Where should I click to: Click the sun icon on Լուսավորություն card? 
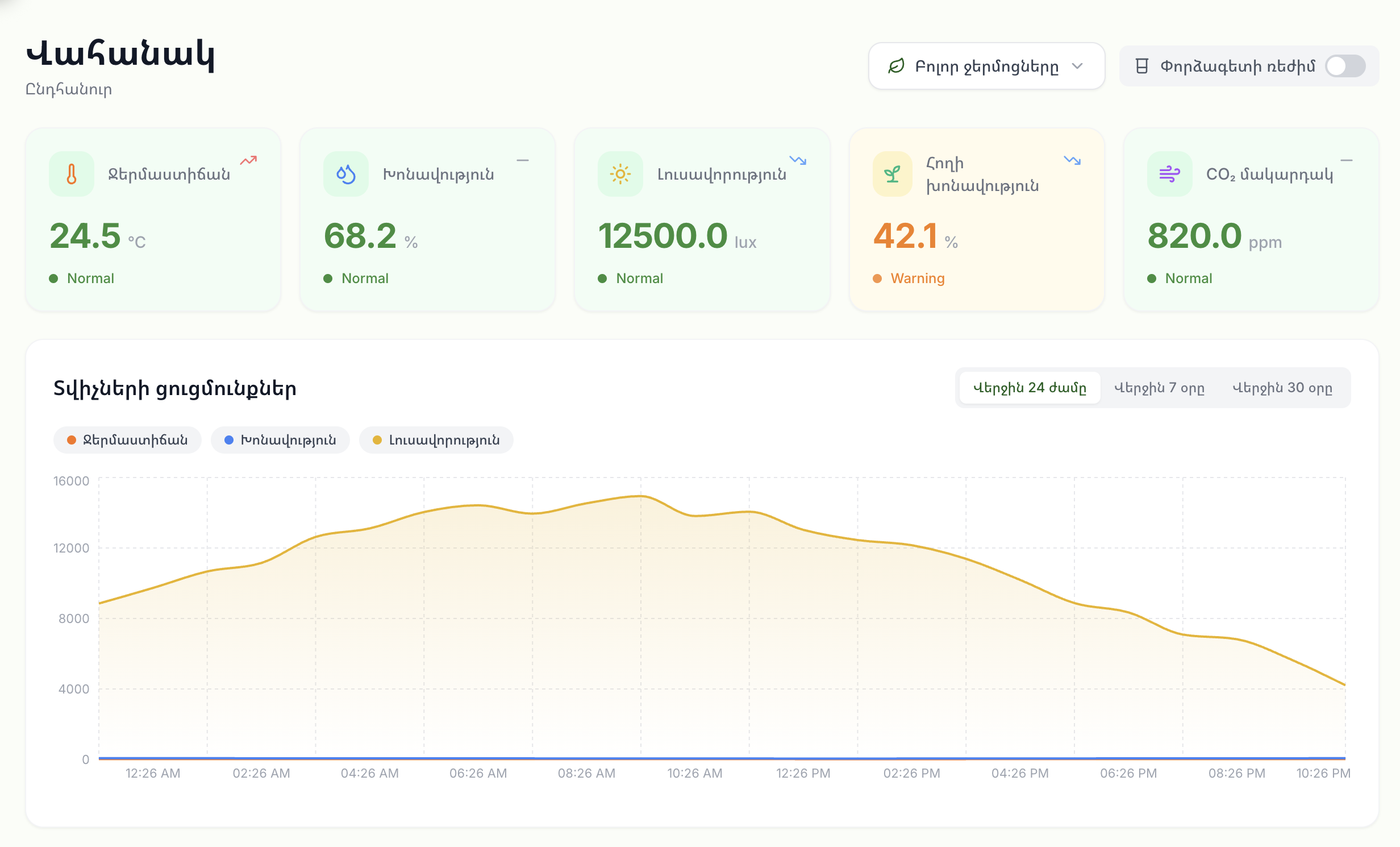point(620,173)
